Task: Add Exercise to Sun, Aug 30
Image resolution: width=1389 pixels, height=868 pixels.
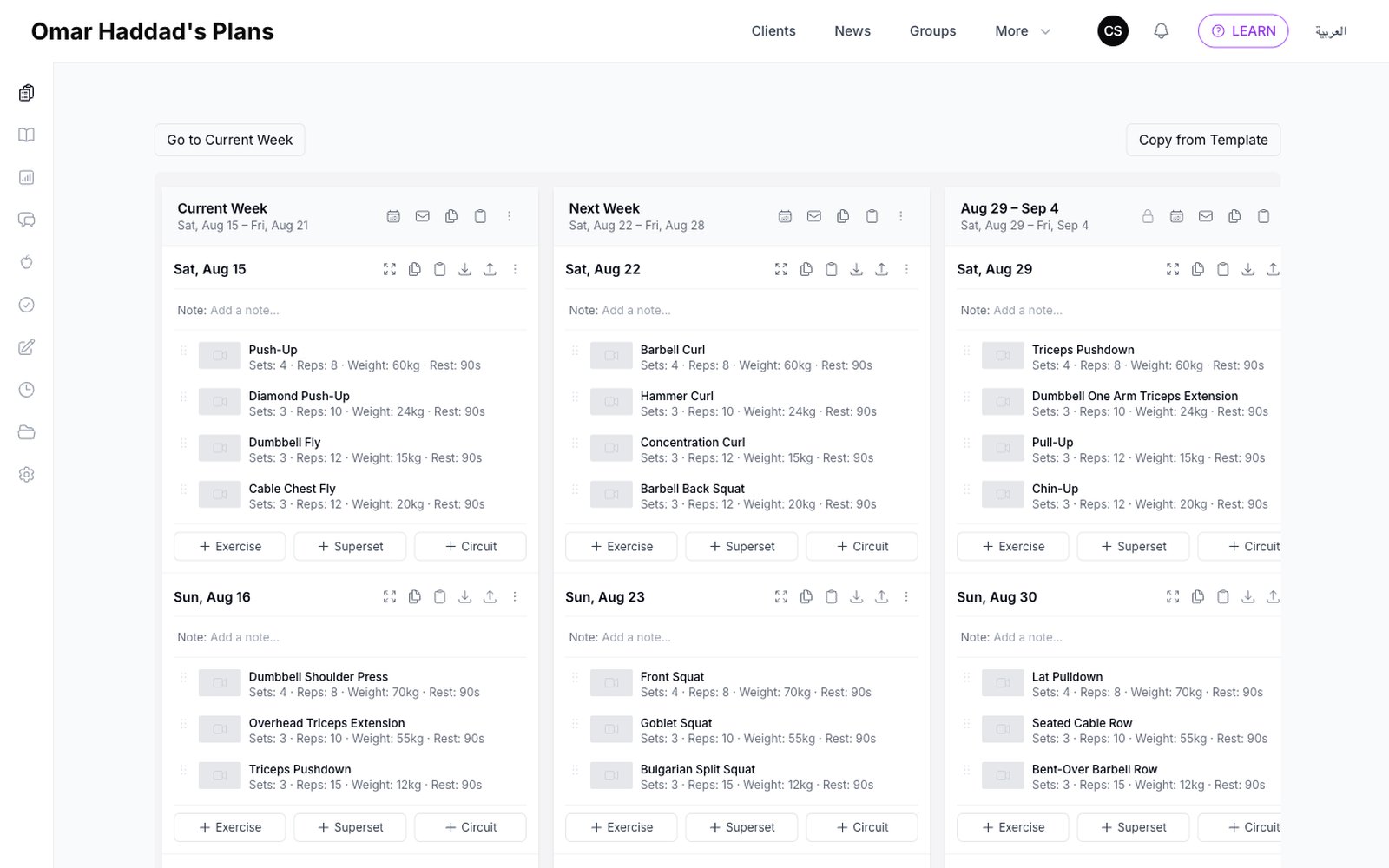Action: click(1013, 827)
